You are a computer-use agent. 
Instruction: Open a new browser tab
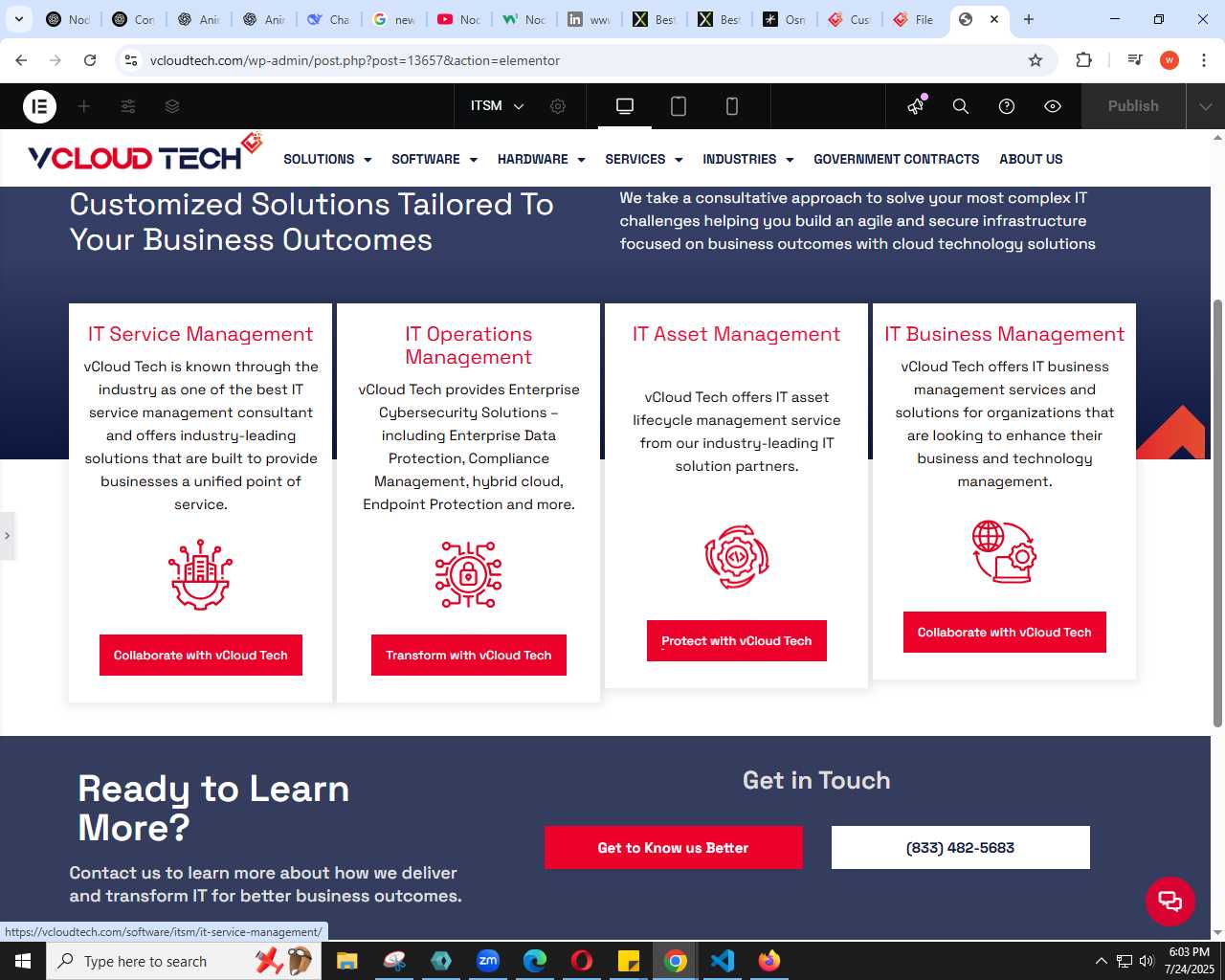pyautogui.click(x=1029, y=19)
